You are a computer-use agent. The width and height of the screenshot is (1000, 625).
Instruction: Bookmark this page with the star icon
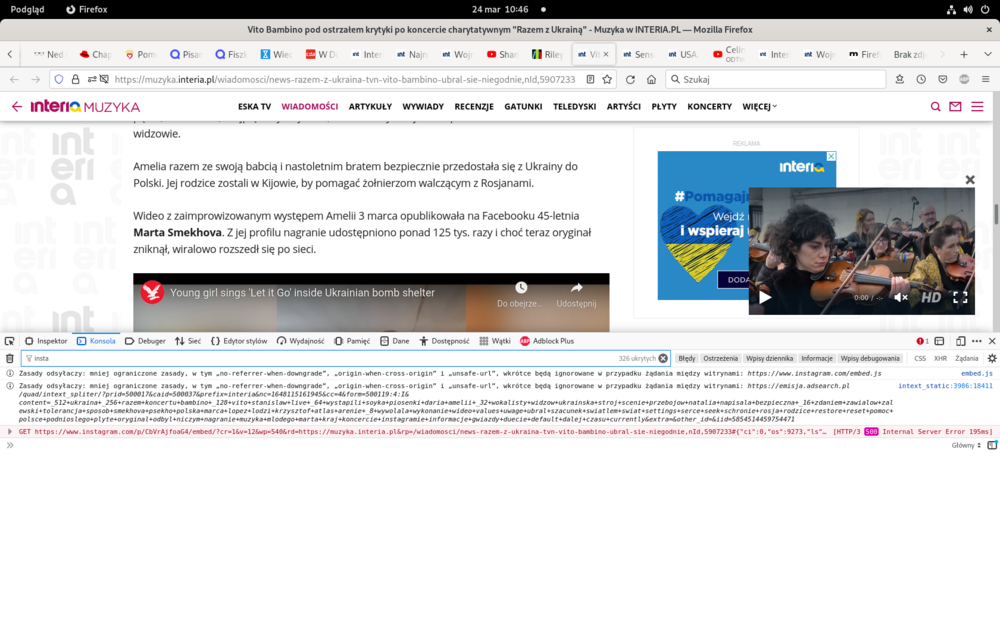(x=607, y=80)
